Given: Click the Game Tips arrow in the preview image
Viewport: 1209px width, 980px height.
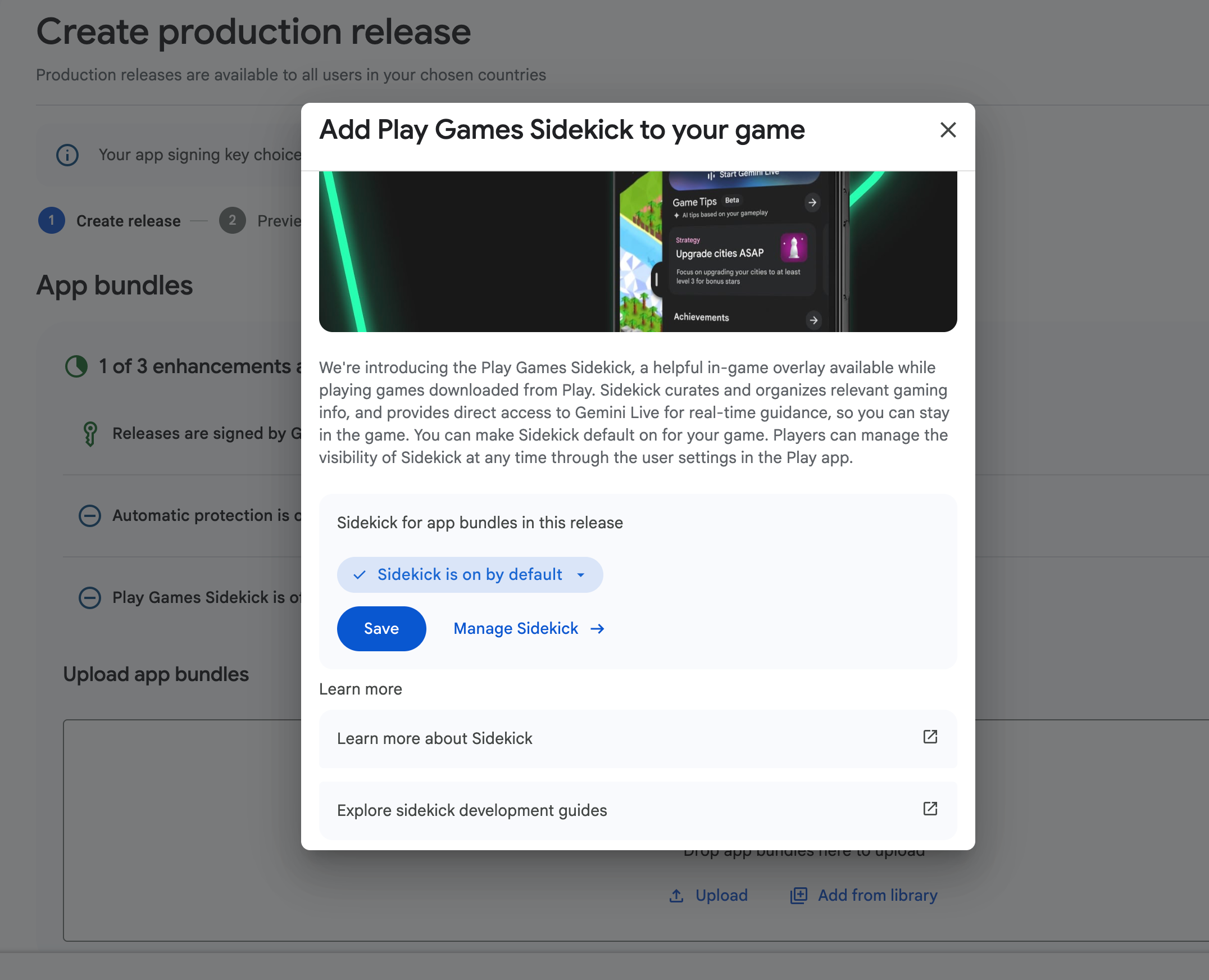Looking at the screenshot, I should [812, 202].
